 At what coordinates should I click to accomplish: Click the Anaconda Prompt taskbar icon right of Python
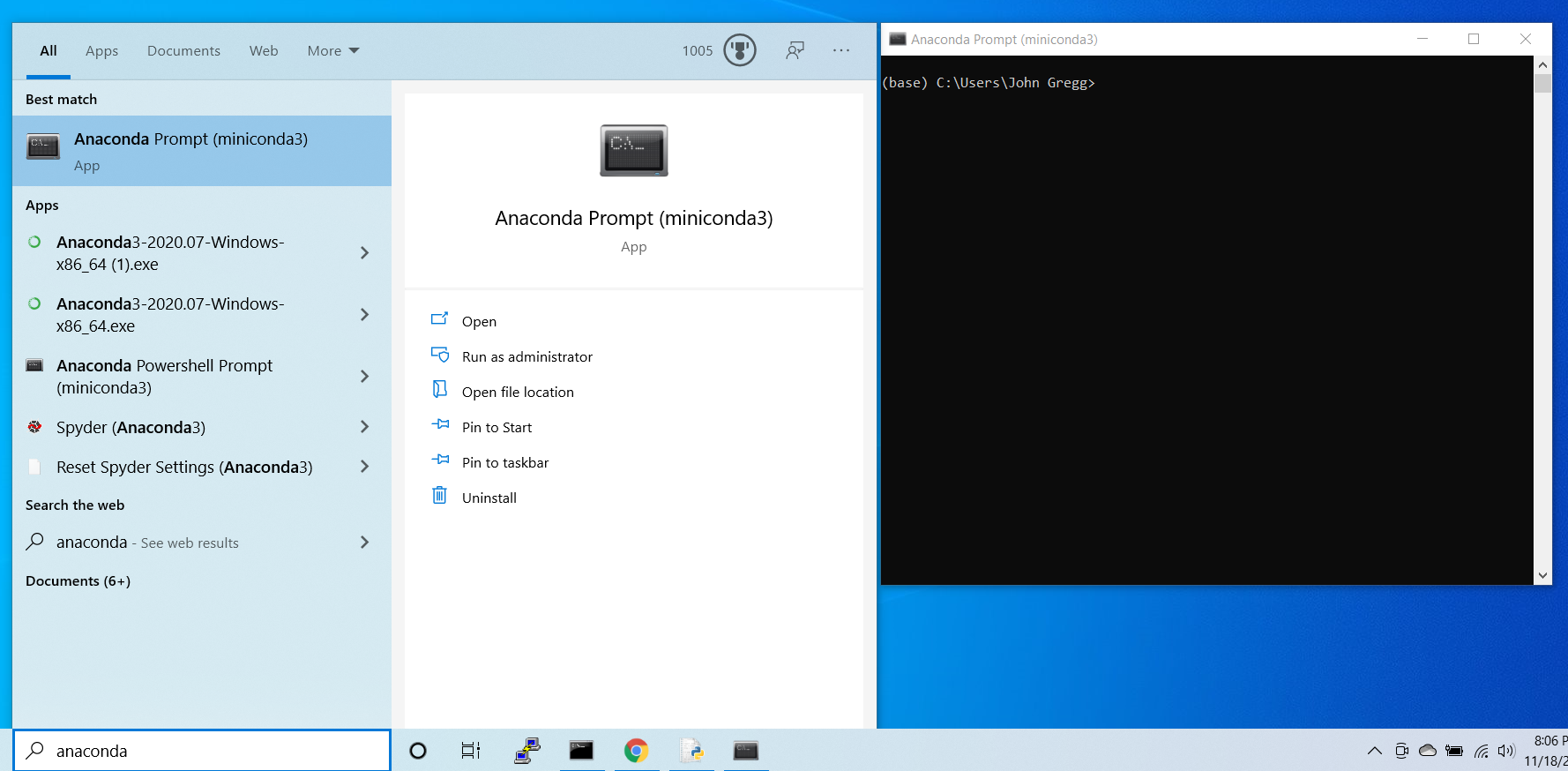click(746, 751)
